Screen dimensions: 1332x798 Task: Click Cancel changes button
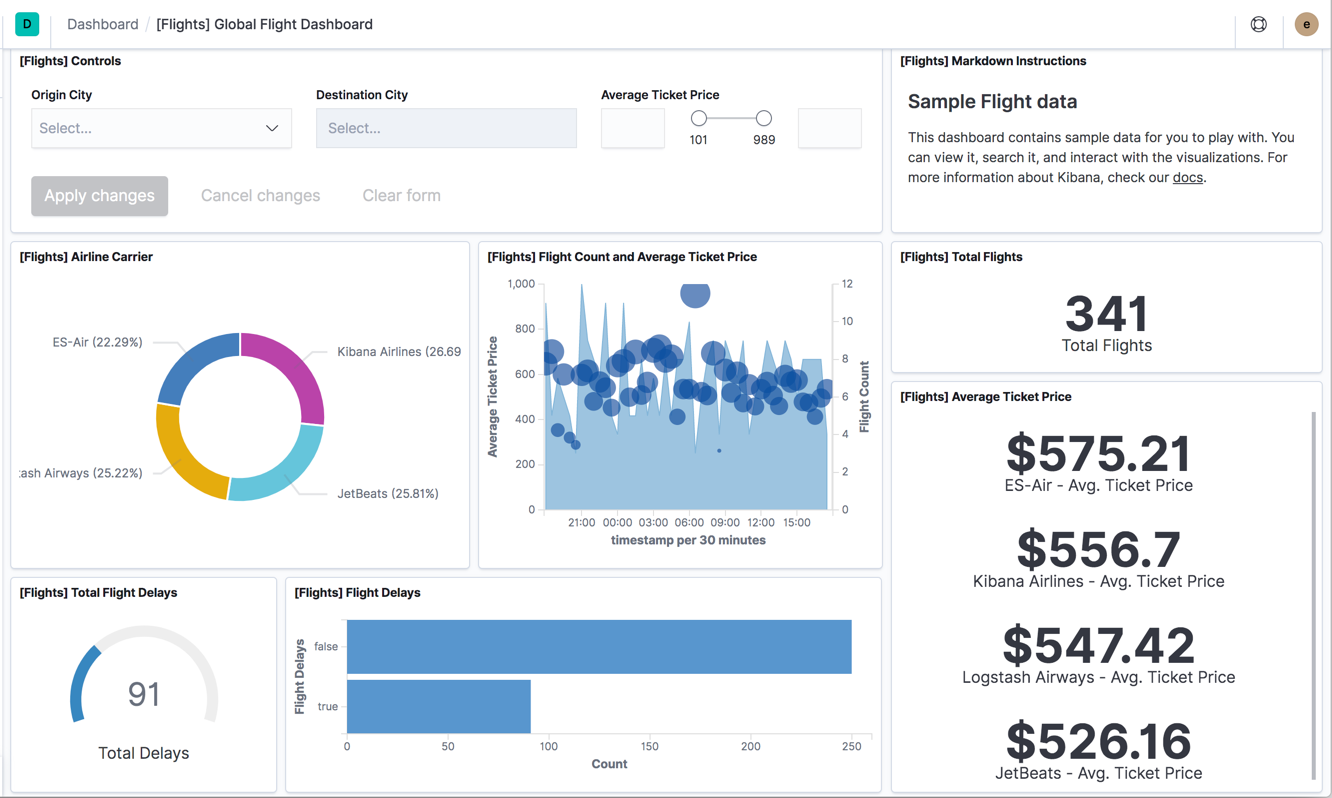260,196
